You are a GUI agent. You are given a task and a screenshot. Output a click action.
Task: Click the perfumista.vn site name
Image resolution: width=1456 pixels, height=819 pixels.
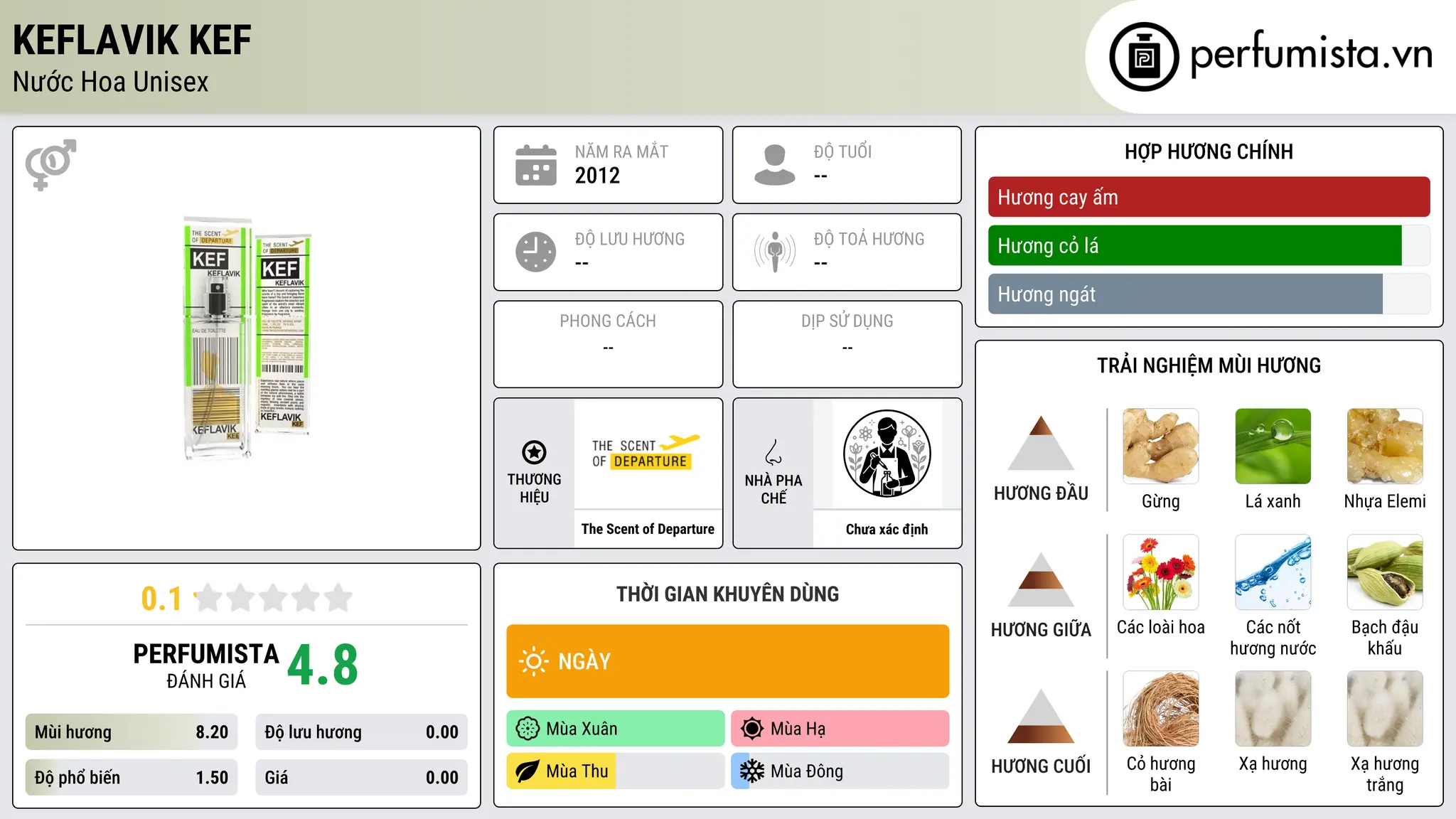pyautogui.click(x=1311, y=55)
